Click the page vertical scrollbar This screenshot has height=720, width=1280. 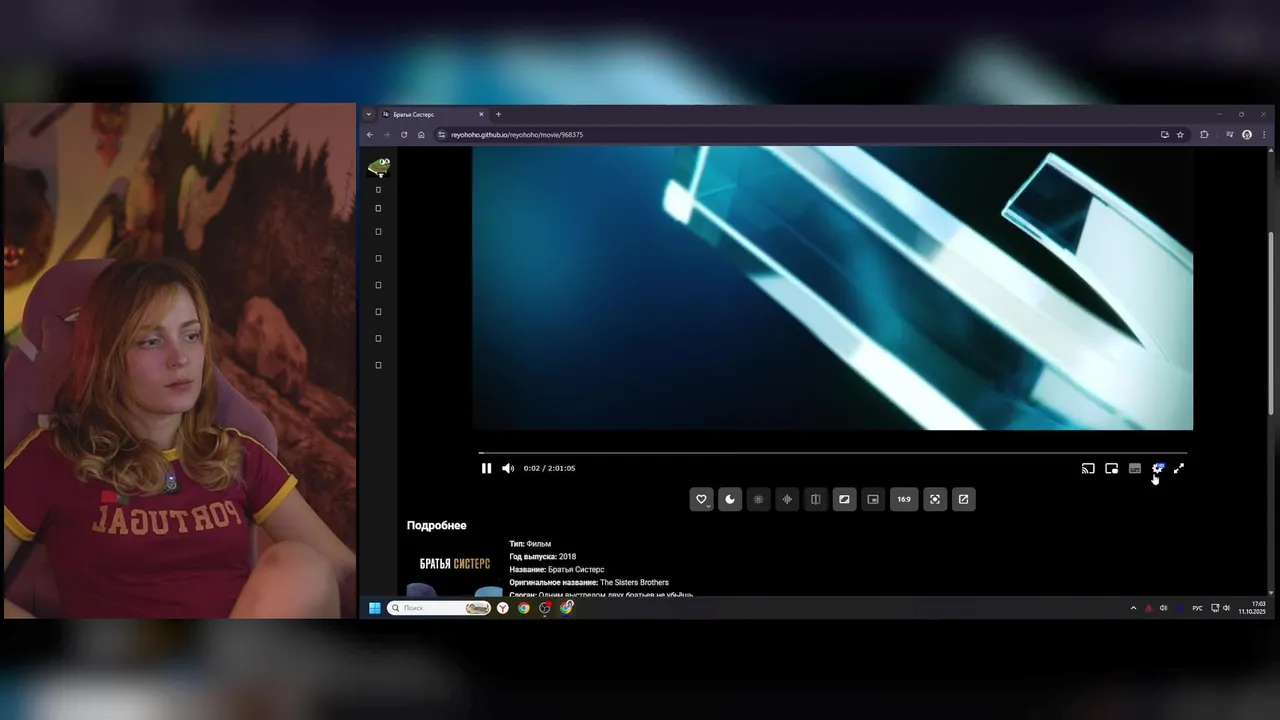click(1271, 323)
